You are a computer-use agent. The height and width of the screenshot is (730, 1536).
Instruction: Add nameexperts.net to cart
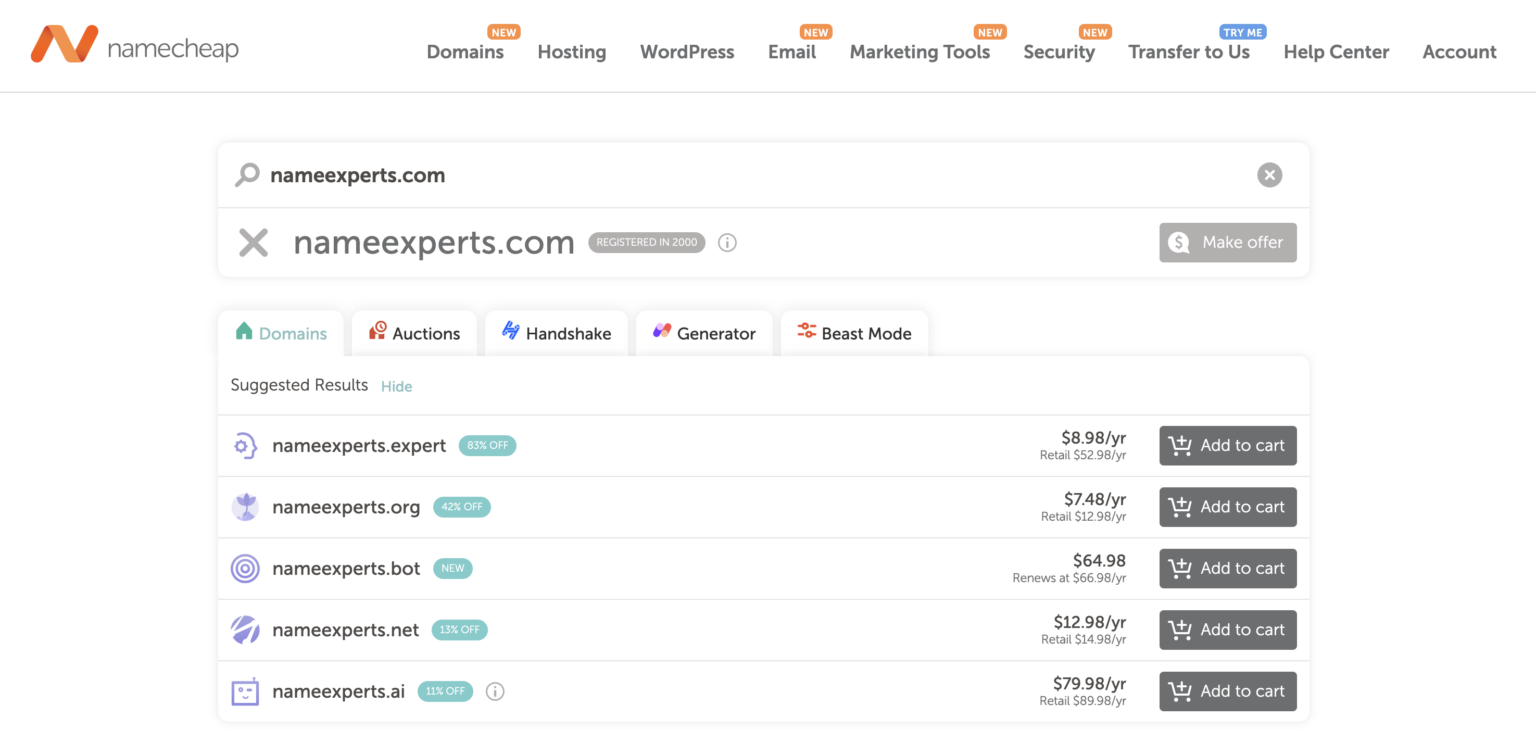click(1228, 630)
